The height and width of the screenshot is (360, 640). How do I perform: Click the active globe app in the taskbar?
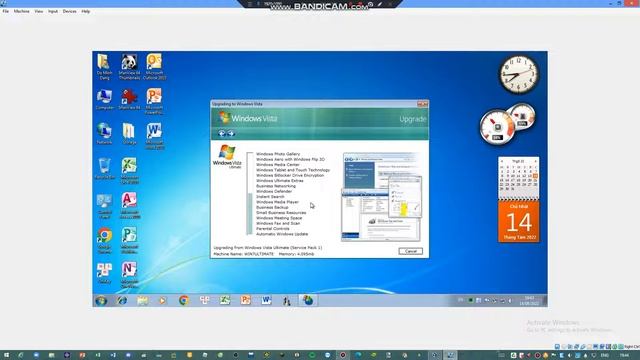308,300
